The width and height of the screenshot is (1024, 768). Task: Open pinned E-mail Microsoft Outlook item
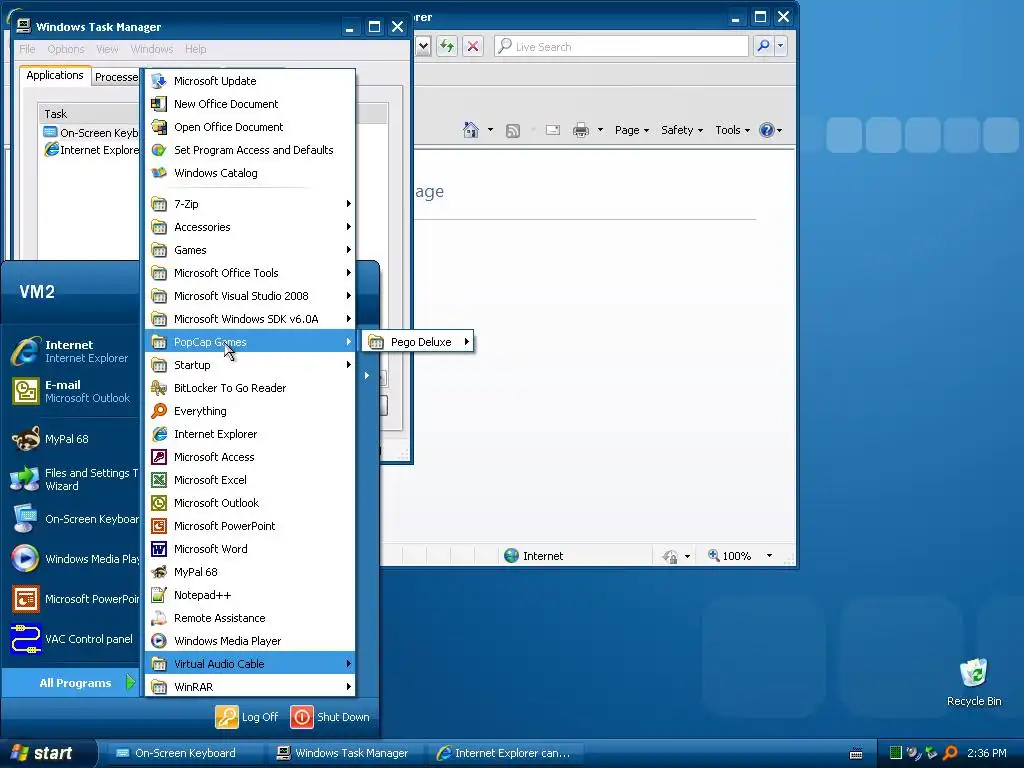pyautogui.click(x=72, y=391)
